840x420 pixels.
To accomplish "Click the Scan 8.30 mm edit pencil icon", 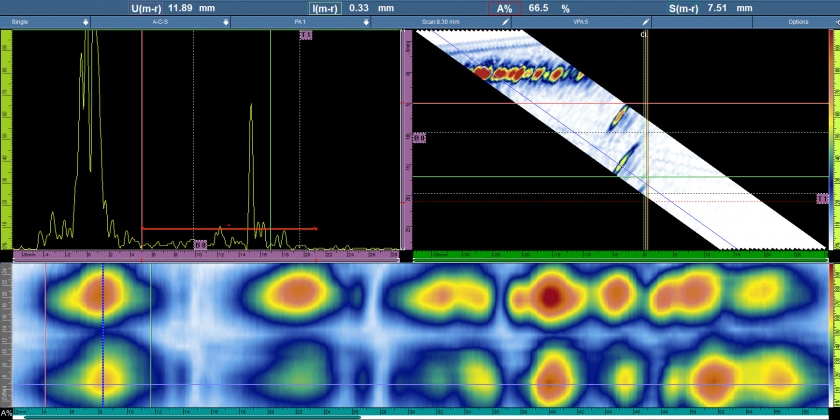I will pyautogui.click(x=505, y=21).
